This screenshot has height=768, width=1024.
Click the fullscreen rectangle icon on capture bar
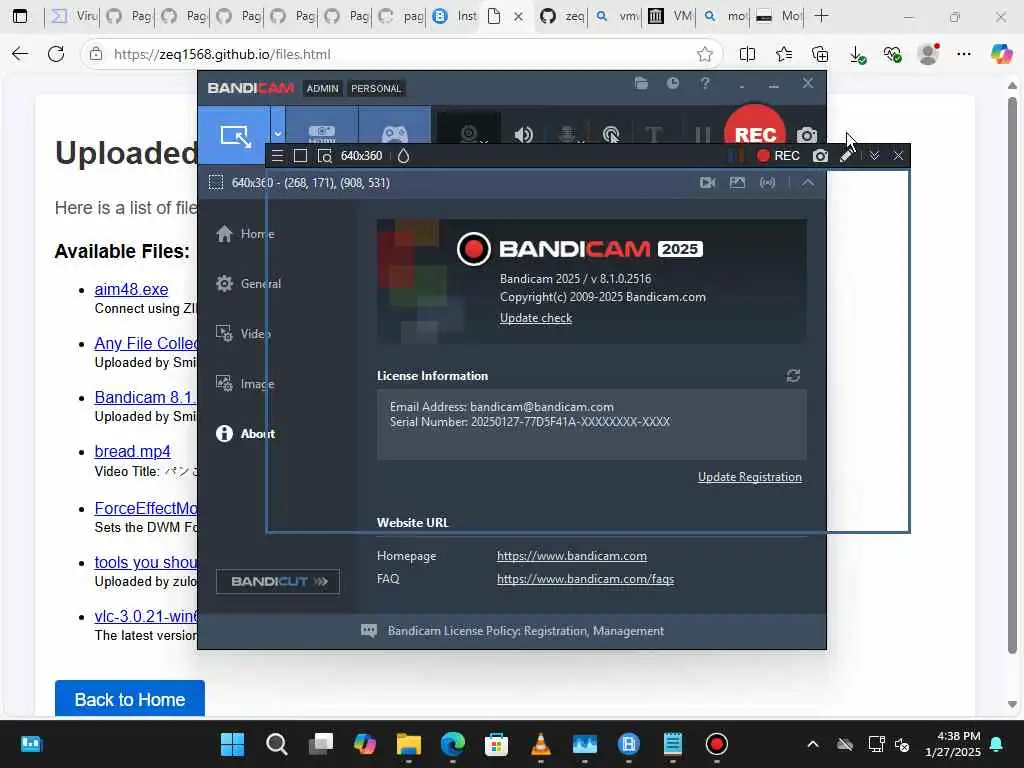click(300, 155)
